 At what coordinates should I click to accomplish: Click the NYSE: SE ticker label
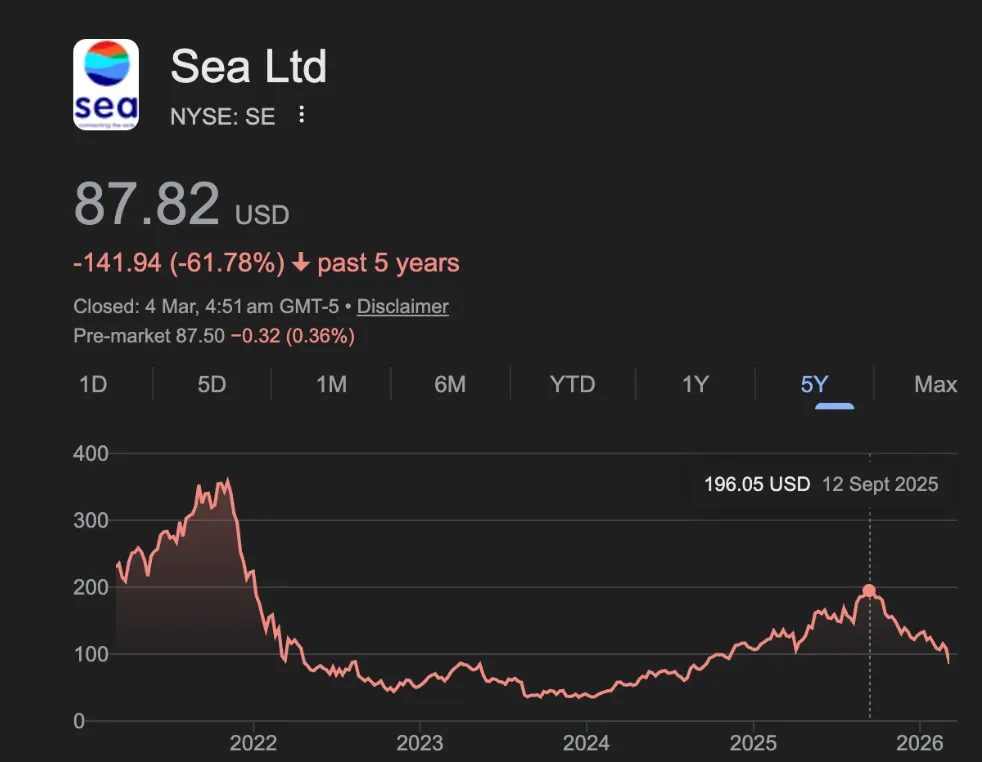pos(222,116)
